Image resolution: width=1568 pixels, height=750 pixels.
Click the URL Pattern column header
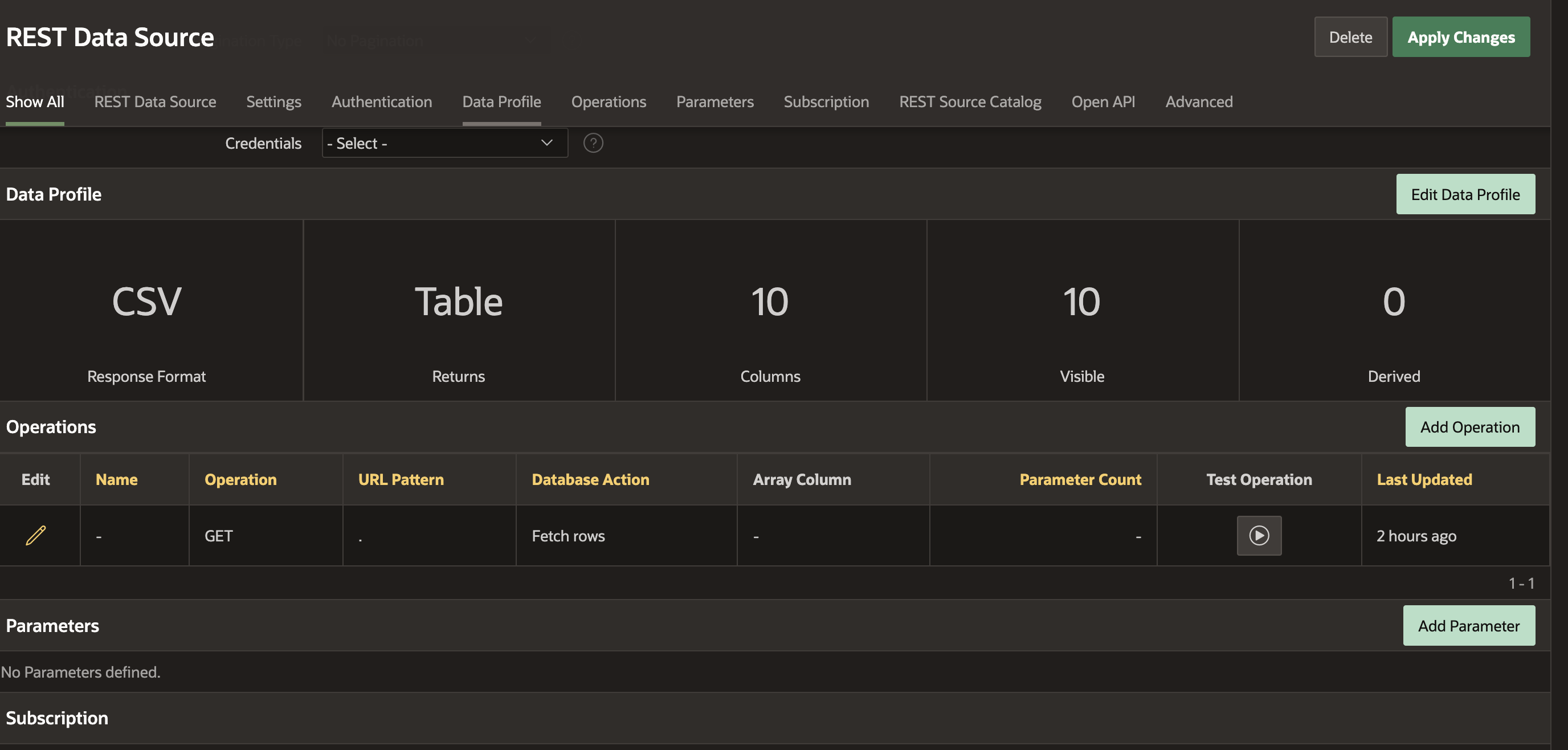click(x=401, y=479)
